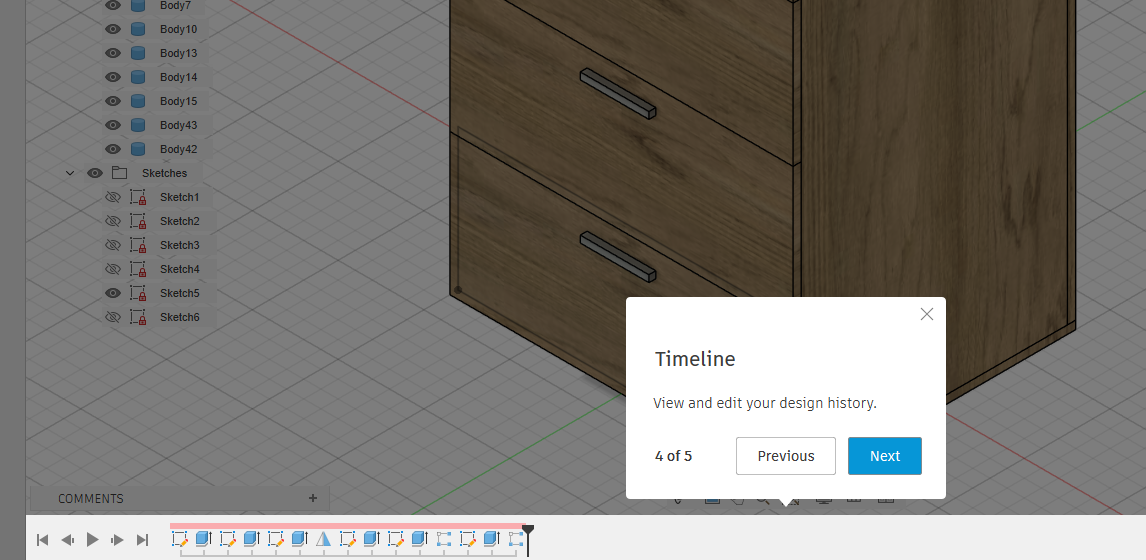Screen dimensions: 1146x560
Task: Click the "4 of 5" step counter text
Action: pos(673,456)
